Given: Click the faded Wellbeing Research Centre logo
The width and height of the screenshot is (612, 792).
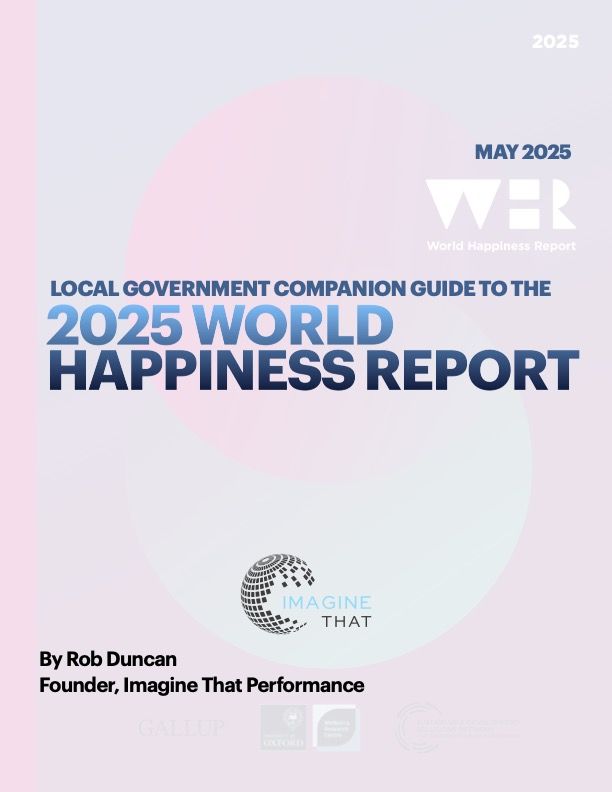Looking at the screenshot, I should [x=336, y=727].
